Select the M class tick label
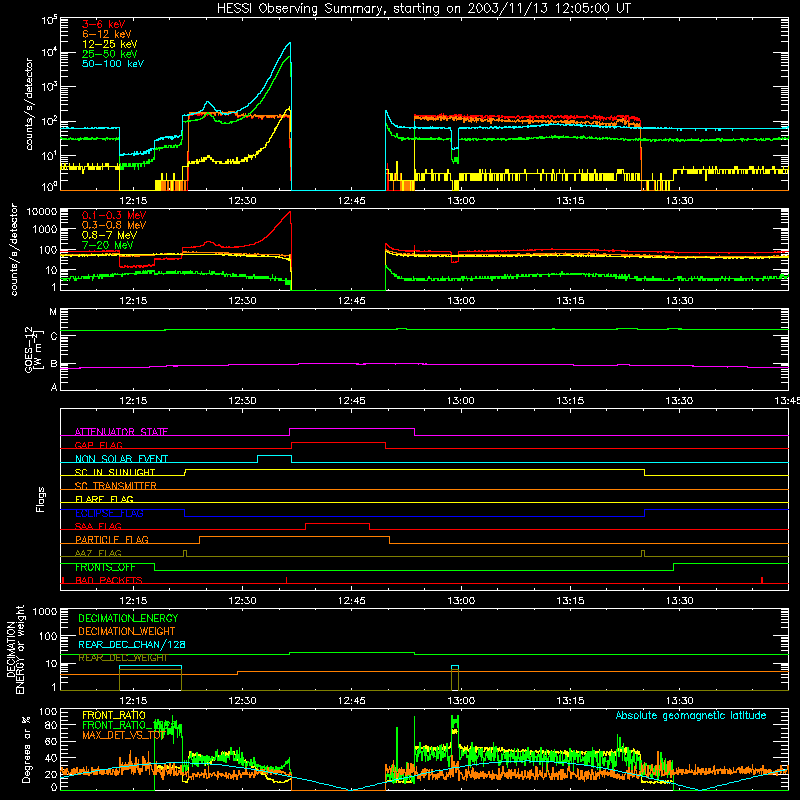 coord(53,312)
